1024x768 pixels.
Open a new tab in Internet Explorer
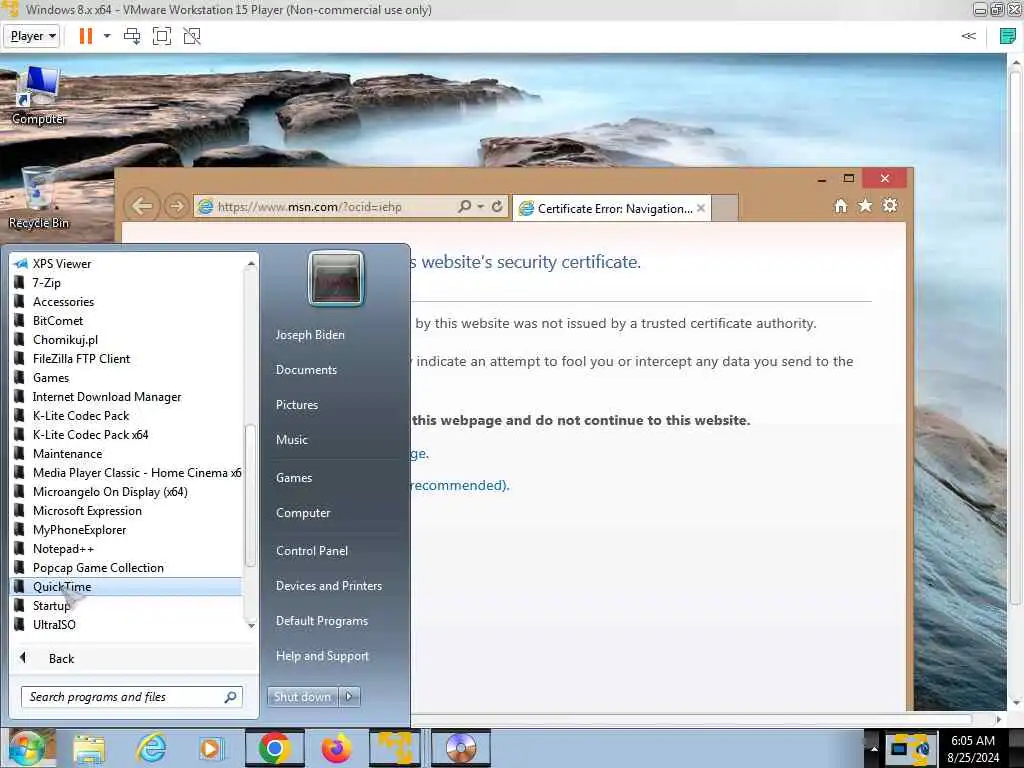725,208
